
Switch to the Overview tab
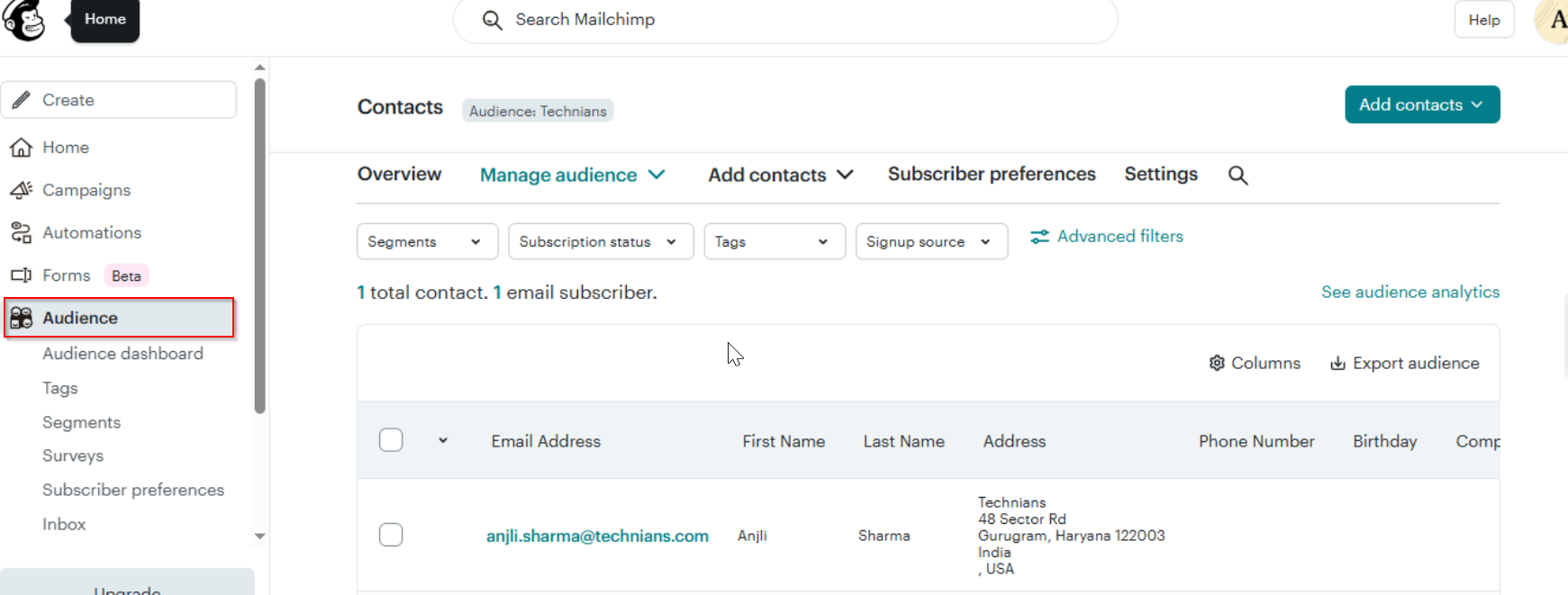(400, 174)
